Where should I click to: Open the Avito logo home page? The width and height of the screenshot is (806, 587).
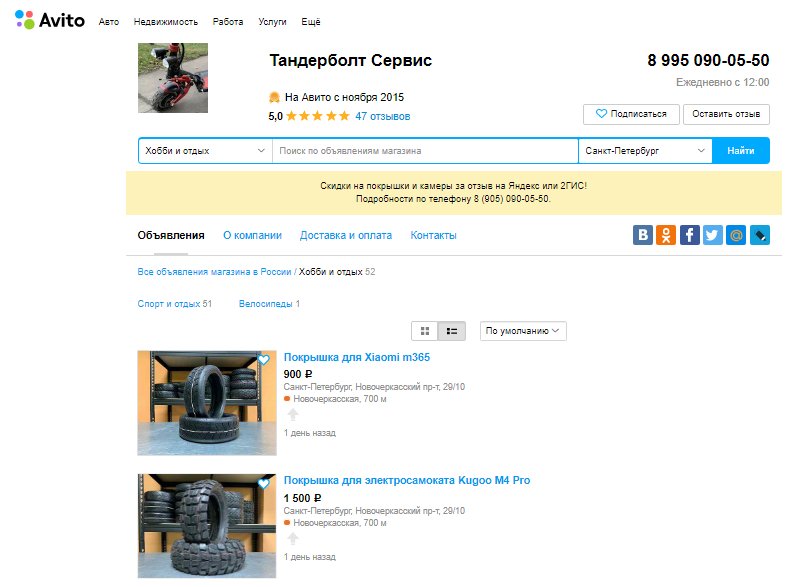pyautogui.click(x=50, y=19)
